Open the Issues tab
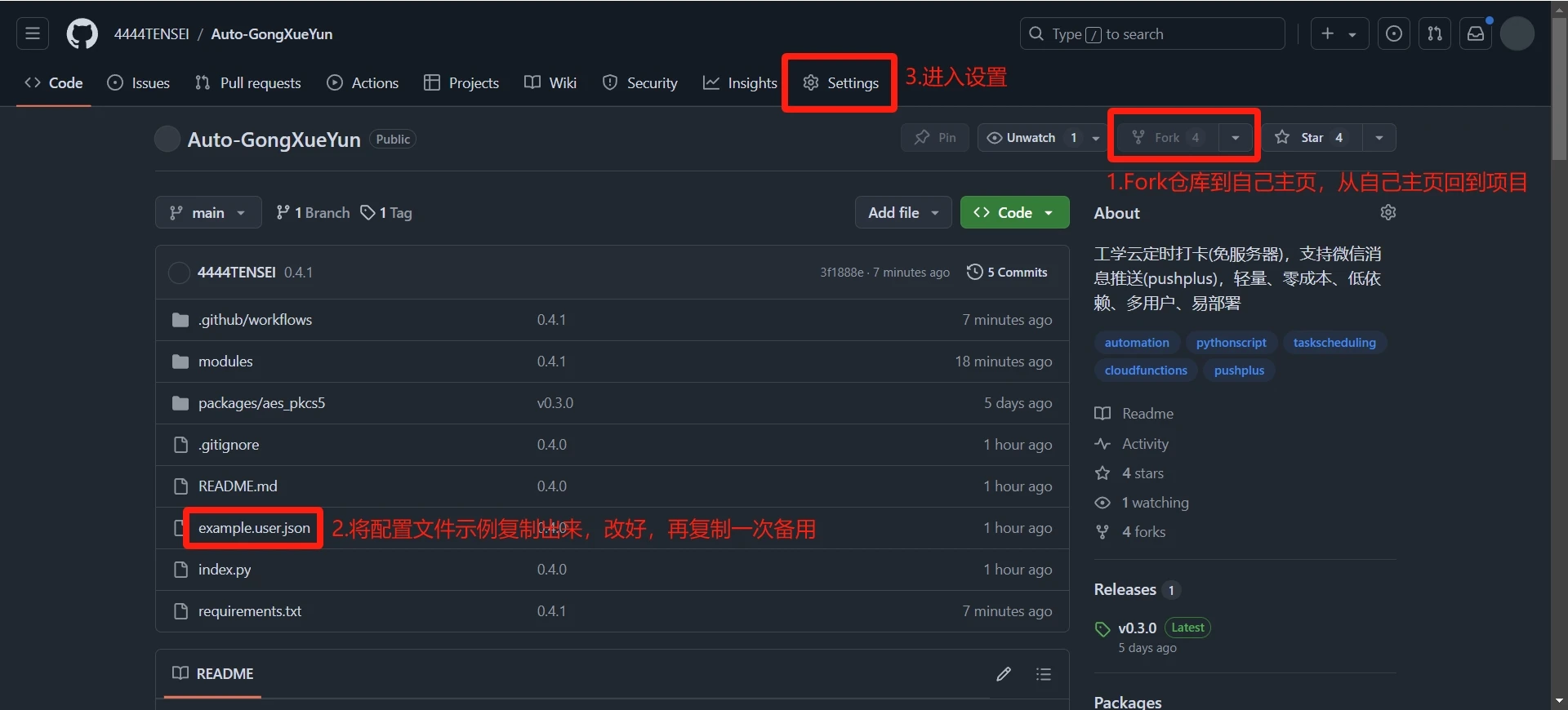 (139, 83)
